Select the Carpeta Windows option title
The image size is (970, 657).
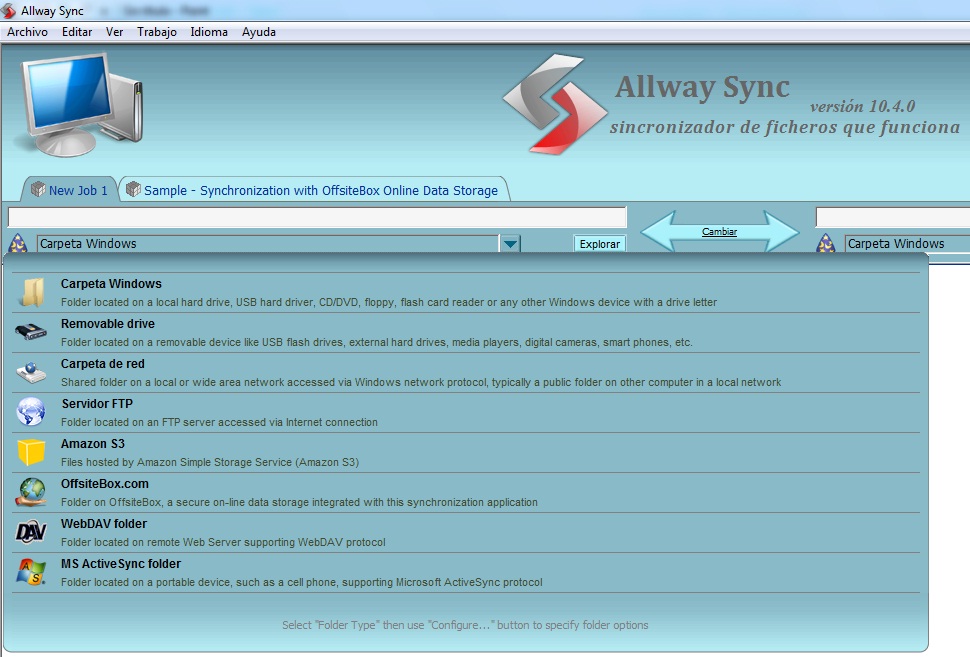pos(111,284)
